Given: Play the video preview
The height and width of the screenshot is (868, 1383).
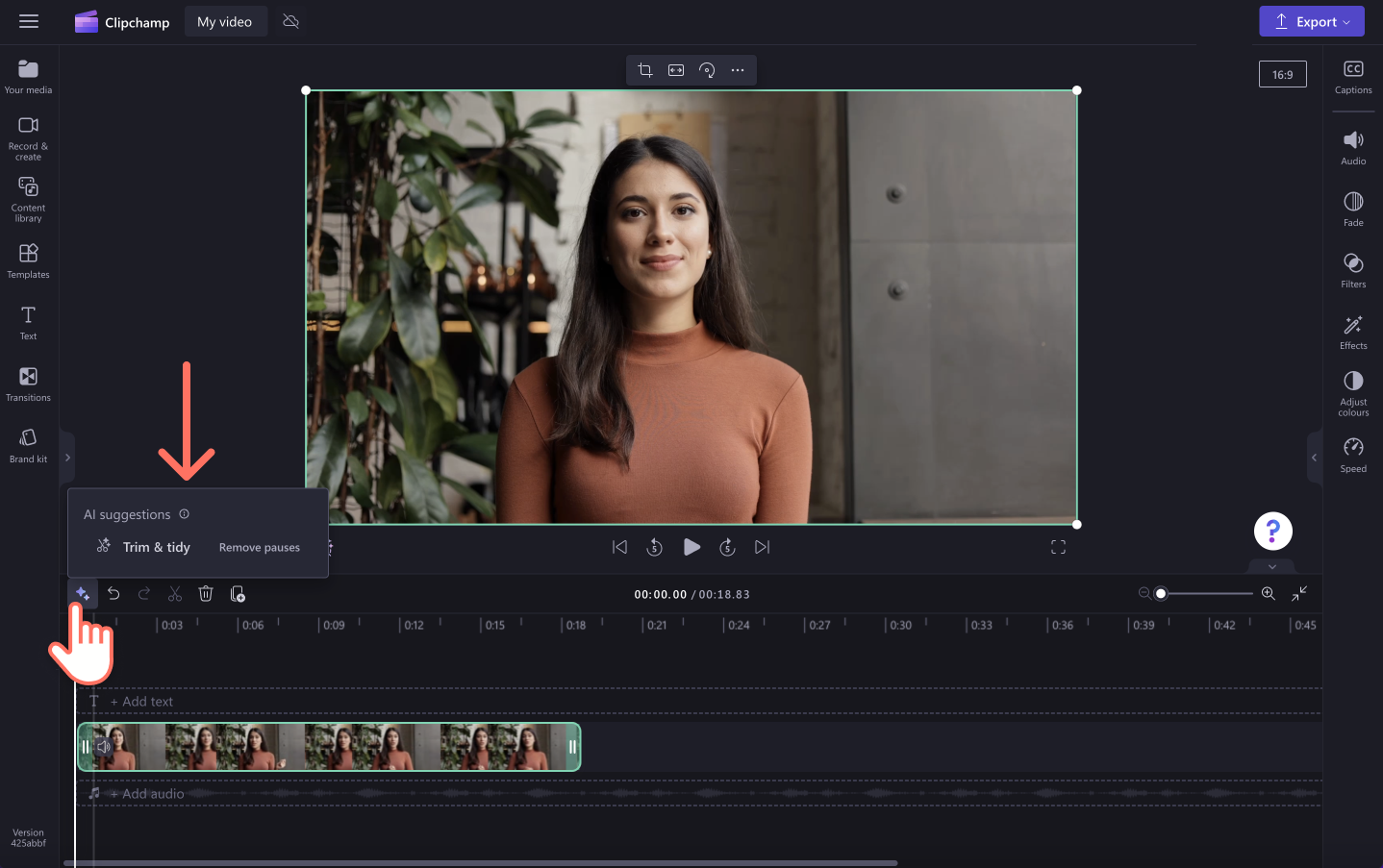Looking at the screenshot, I should coord(691,547).
